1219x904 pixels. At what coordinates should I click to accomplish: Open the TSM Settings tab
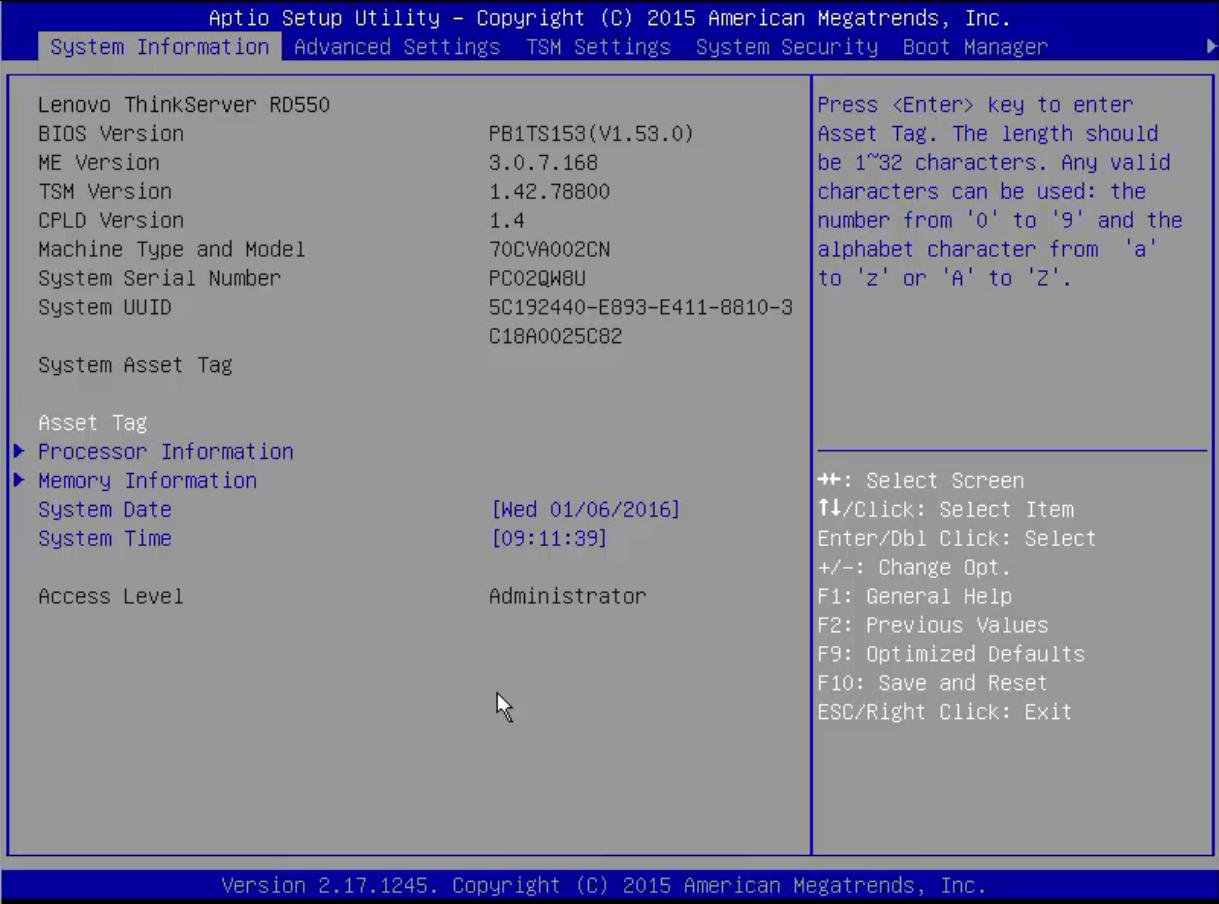click(x=597, y=47)
